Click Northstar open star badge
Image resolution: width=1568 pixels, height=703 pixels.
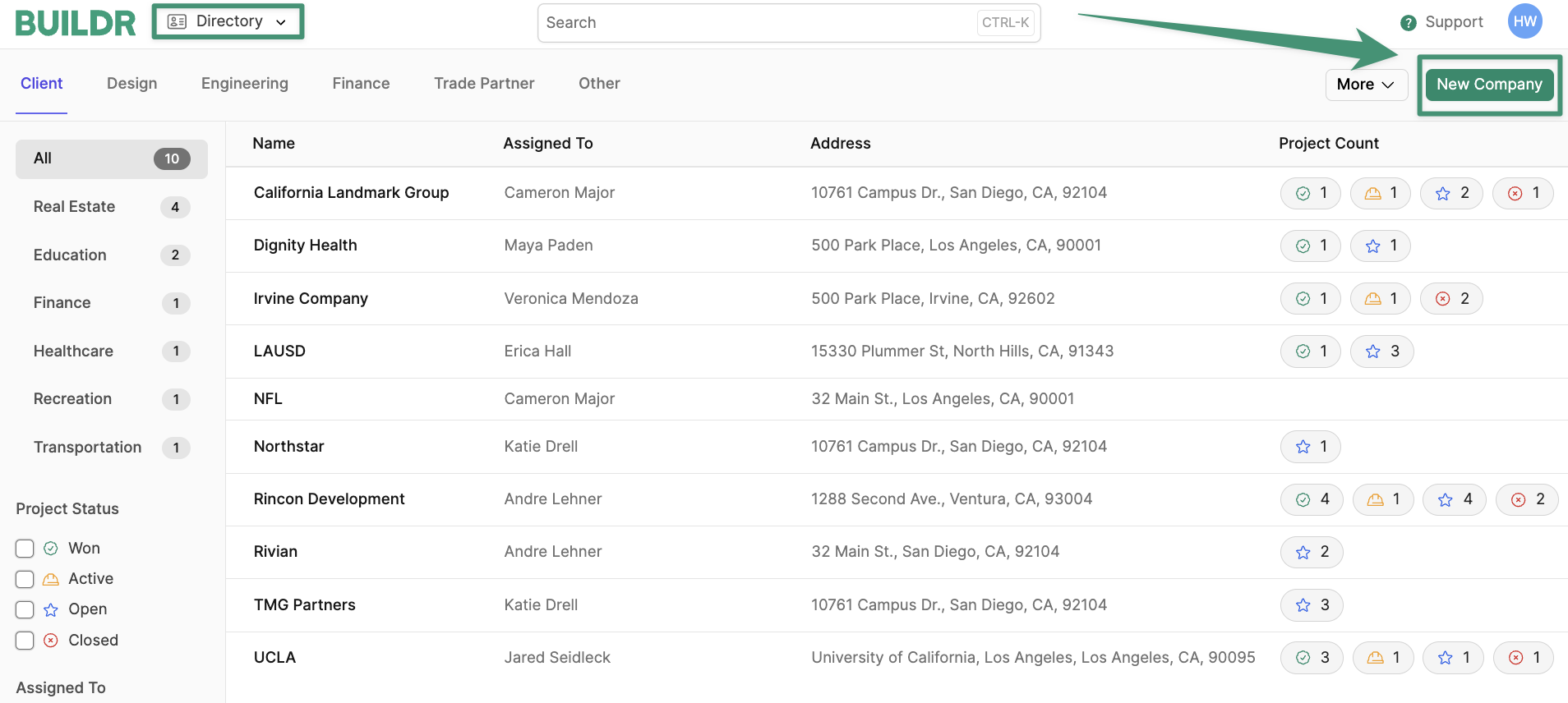click(x=1311, y=447)
